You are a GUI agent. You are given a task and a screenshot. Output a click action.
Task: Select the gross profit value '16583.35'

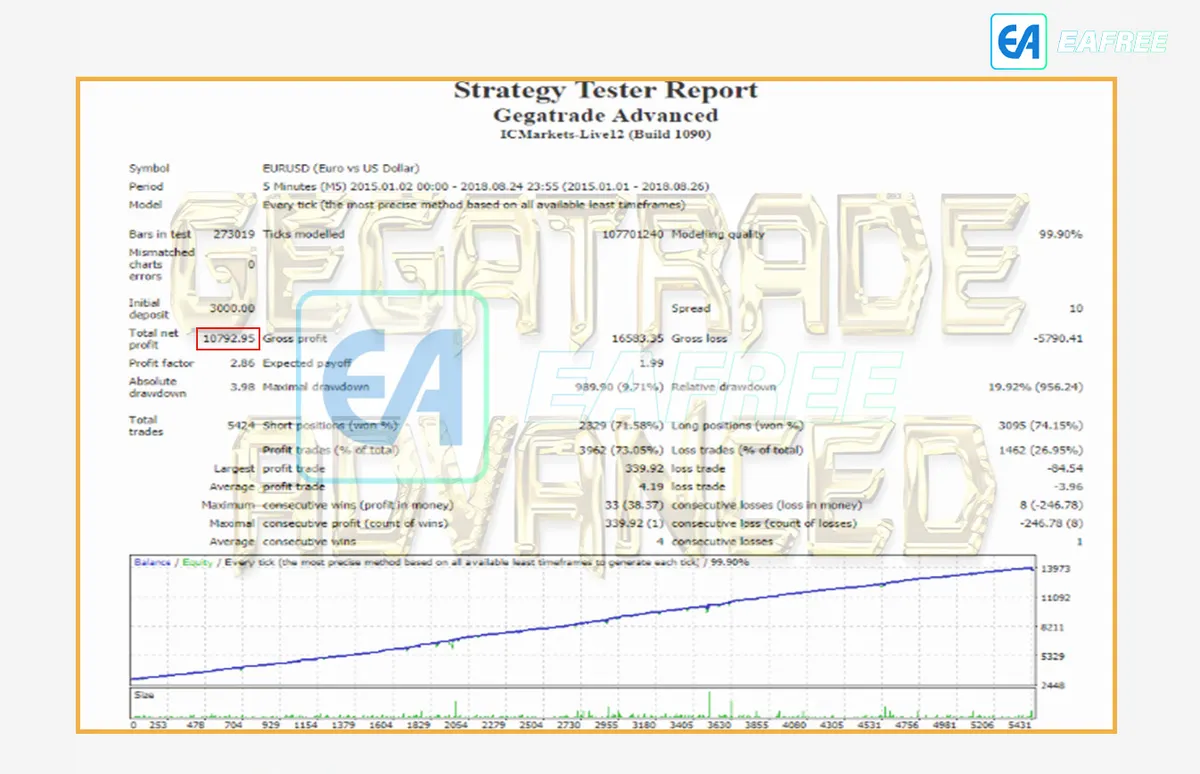point(639,339)
